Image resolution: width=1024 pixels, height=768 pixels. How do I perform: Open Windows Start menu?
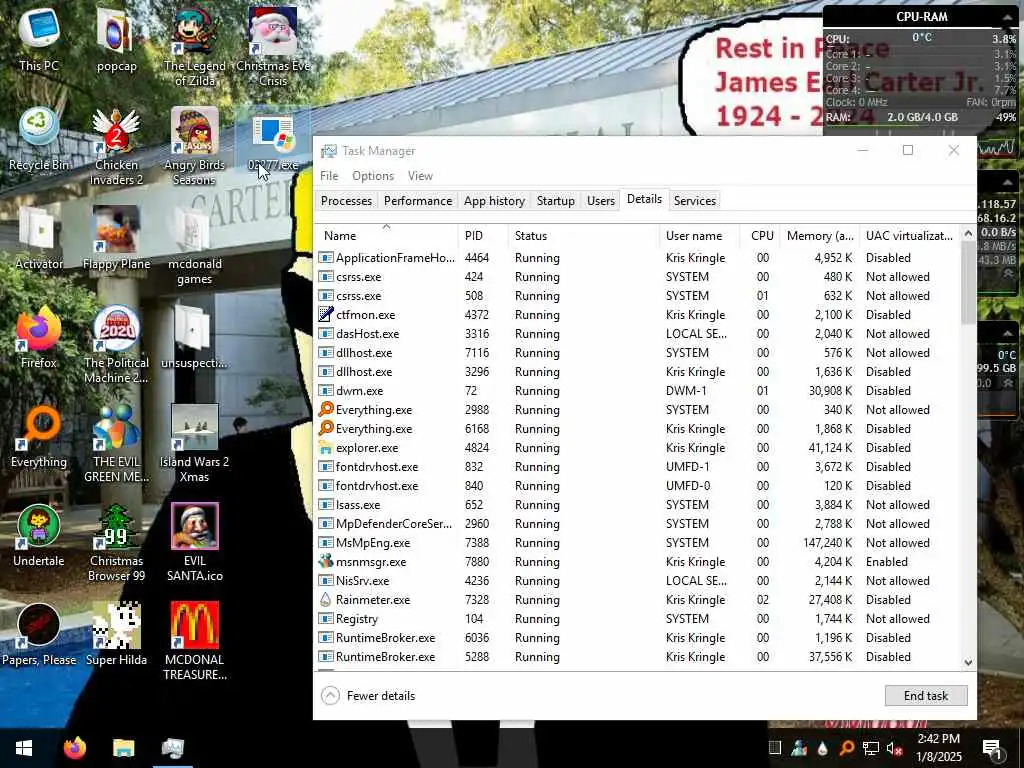point(24,748)
